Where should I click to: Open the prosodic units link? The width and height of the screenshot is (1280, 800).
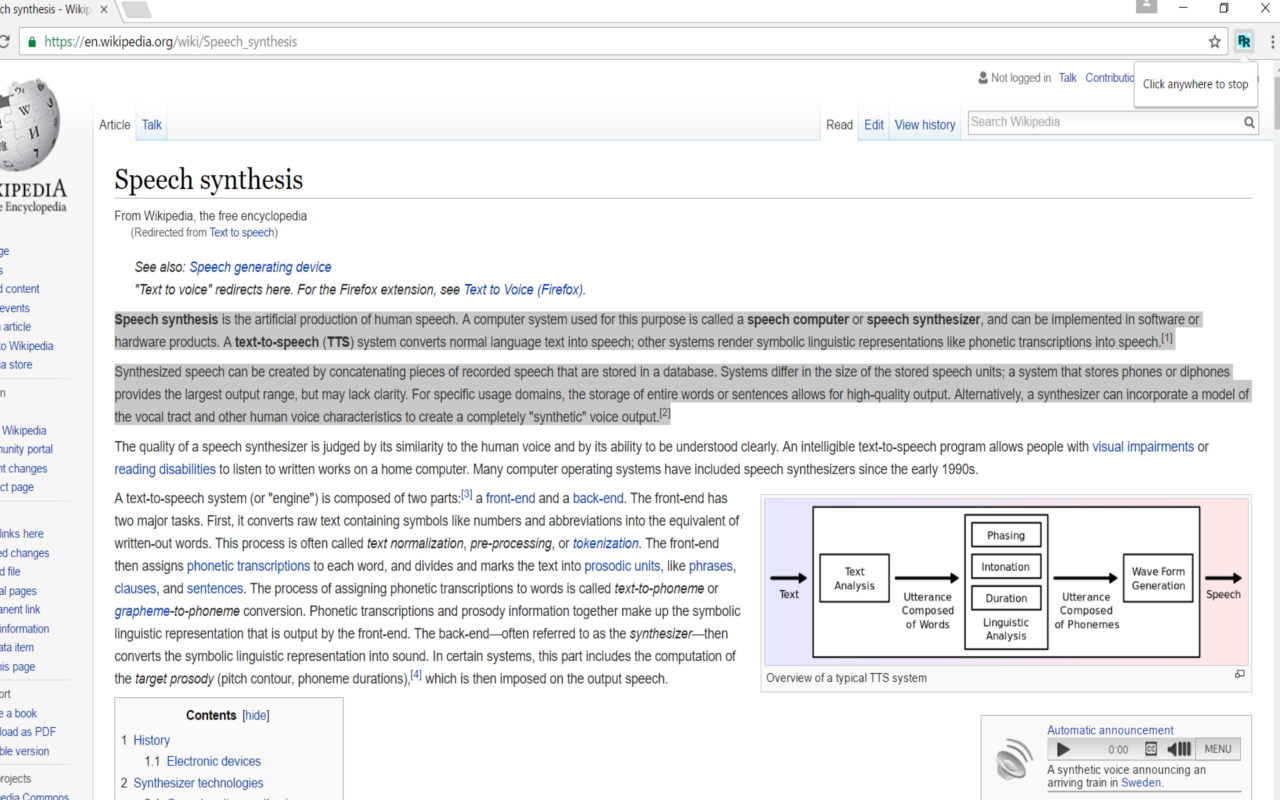pos(622,566)
